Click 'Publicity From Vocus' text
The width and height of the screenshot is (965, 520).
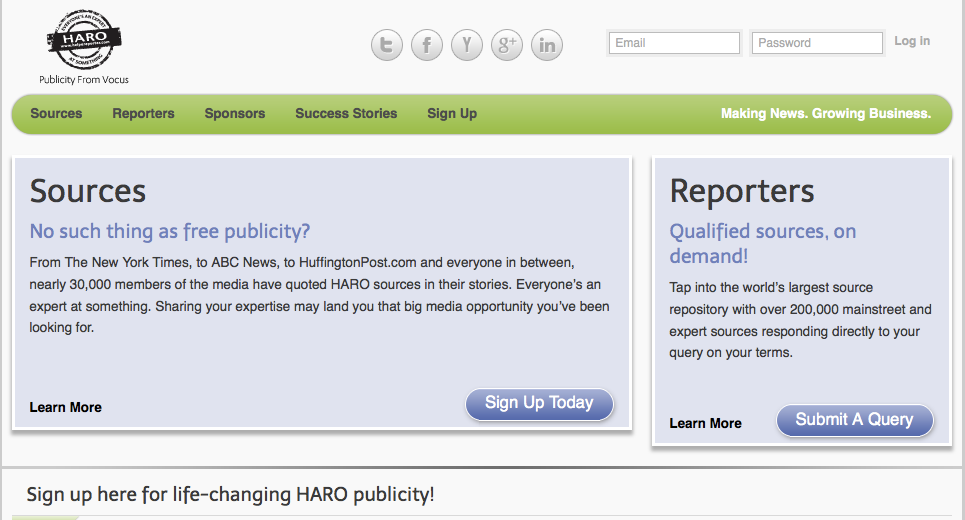point(84,79)
